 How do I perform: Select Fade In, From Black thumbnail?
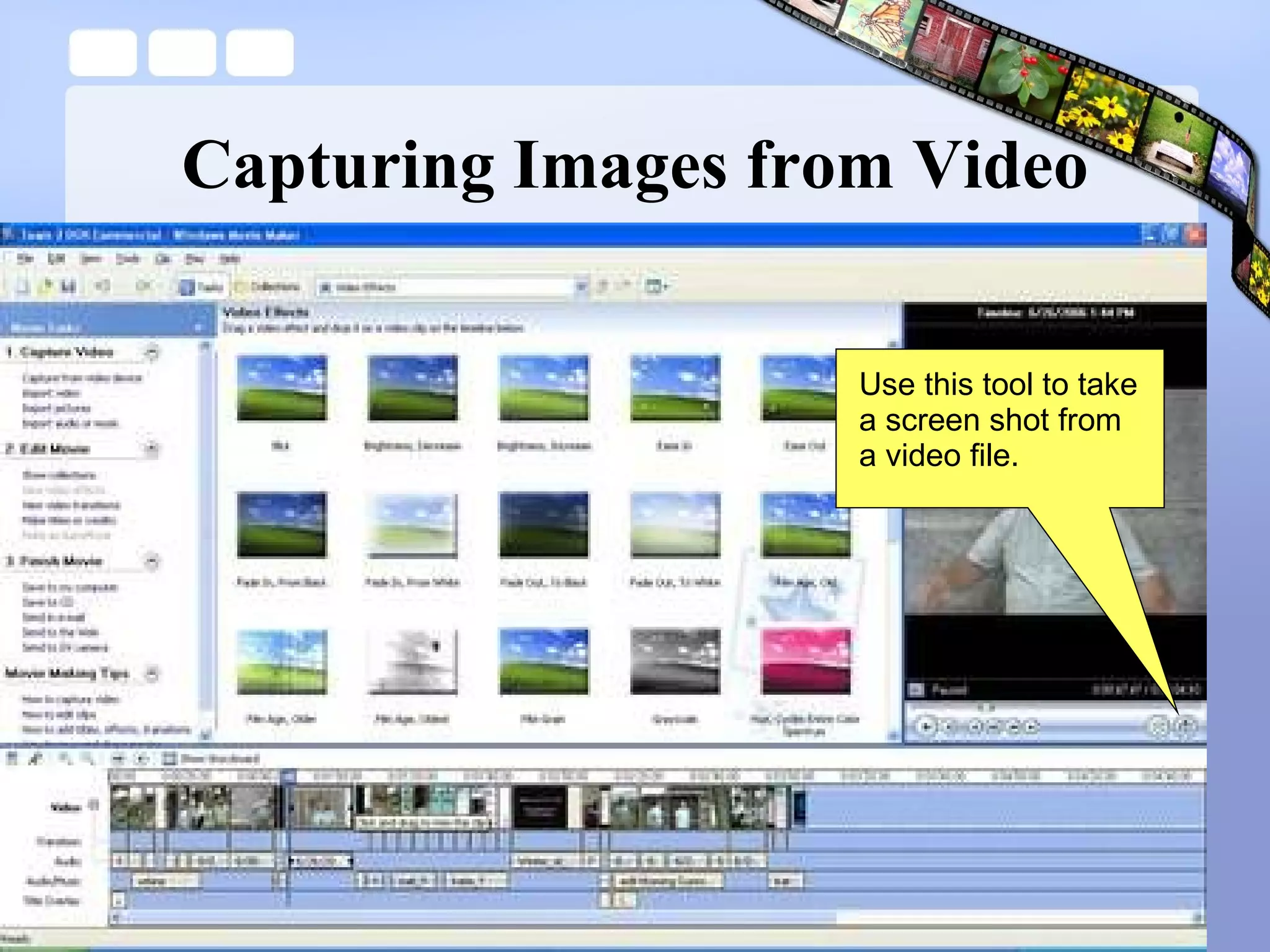coord(282,524)
